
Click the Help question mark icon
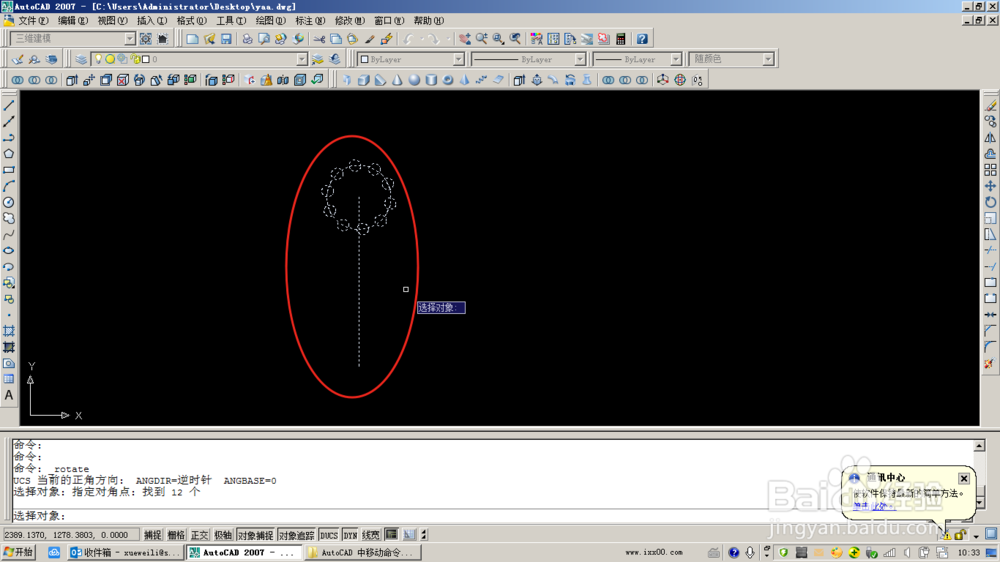642,39
